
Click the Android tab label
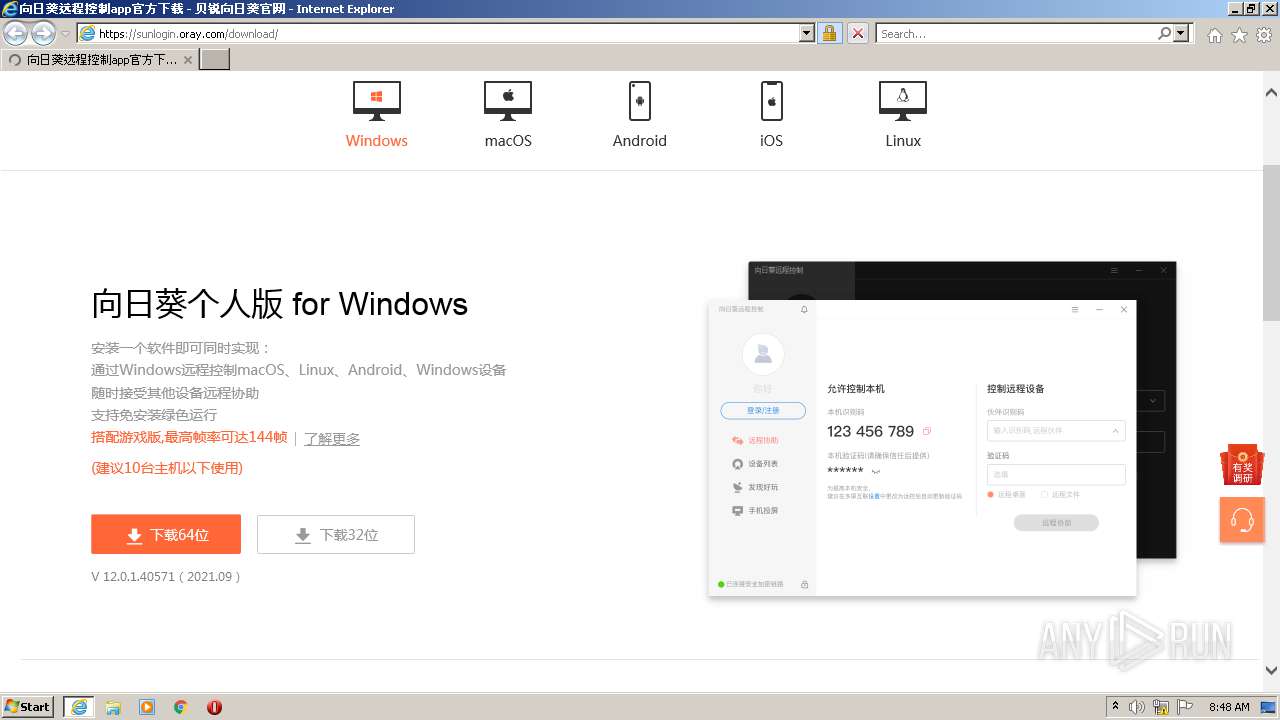coord(640,141)
